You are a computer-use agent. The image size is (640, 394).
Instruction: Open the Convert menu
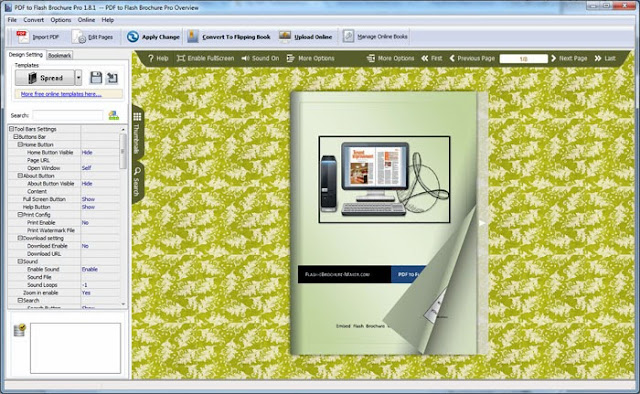tap(33, 20)
